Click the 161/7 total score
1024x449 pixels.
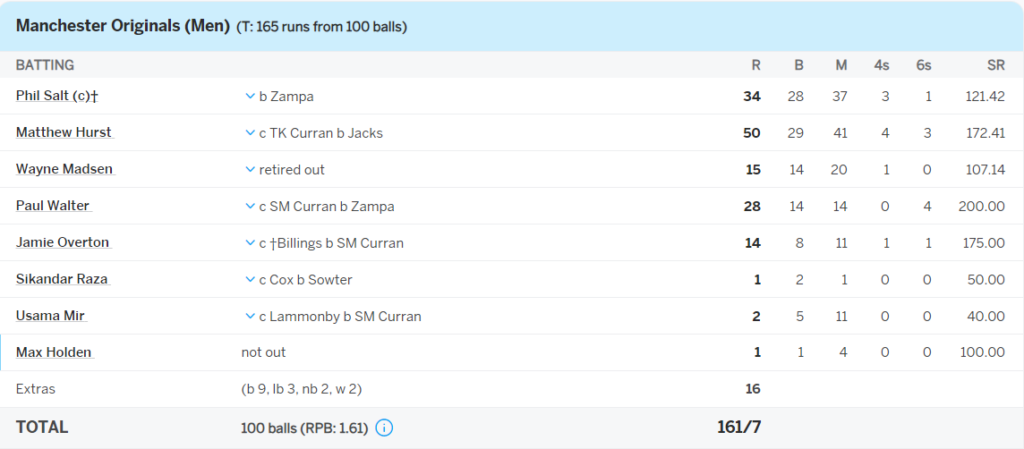[739, 427]
